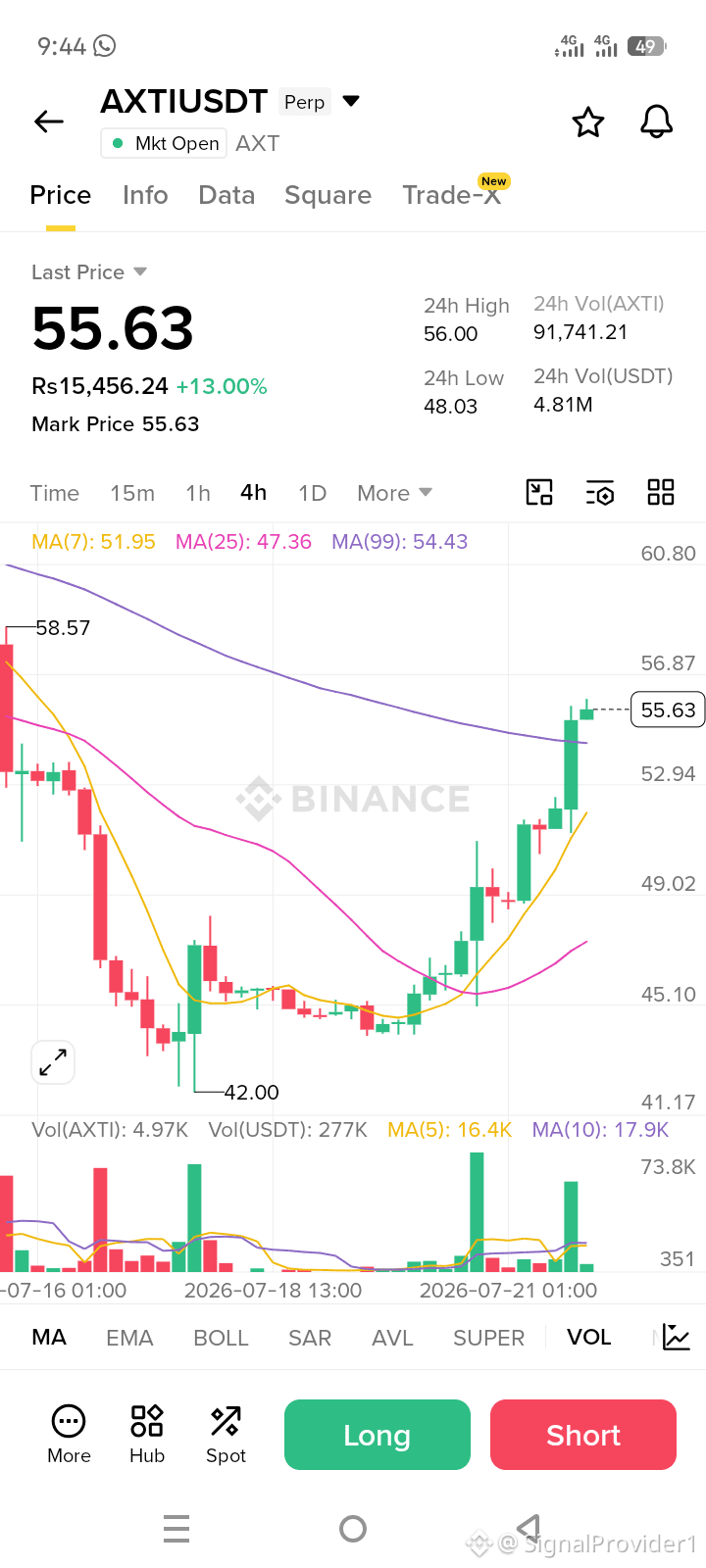Open chart indicator settings icon
Screen dimensions: 706x1568
(x=600, y=492)
